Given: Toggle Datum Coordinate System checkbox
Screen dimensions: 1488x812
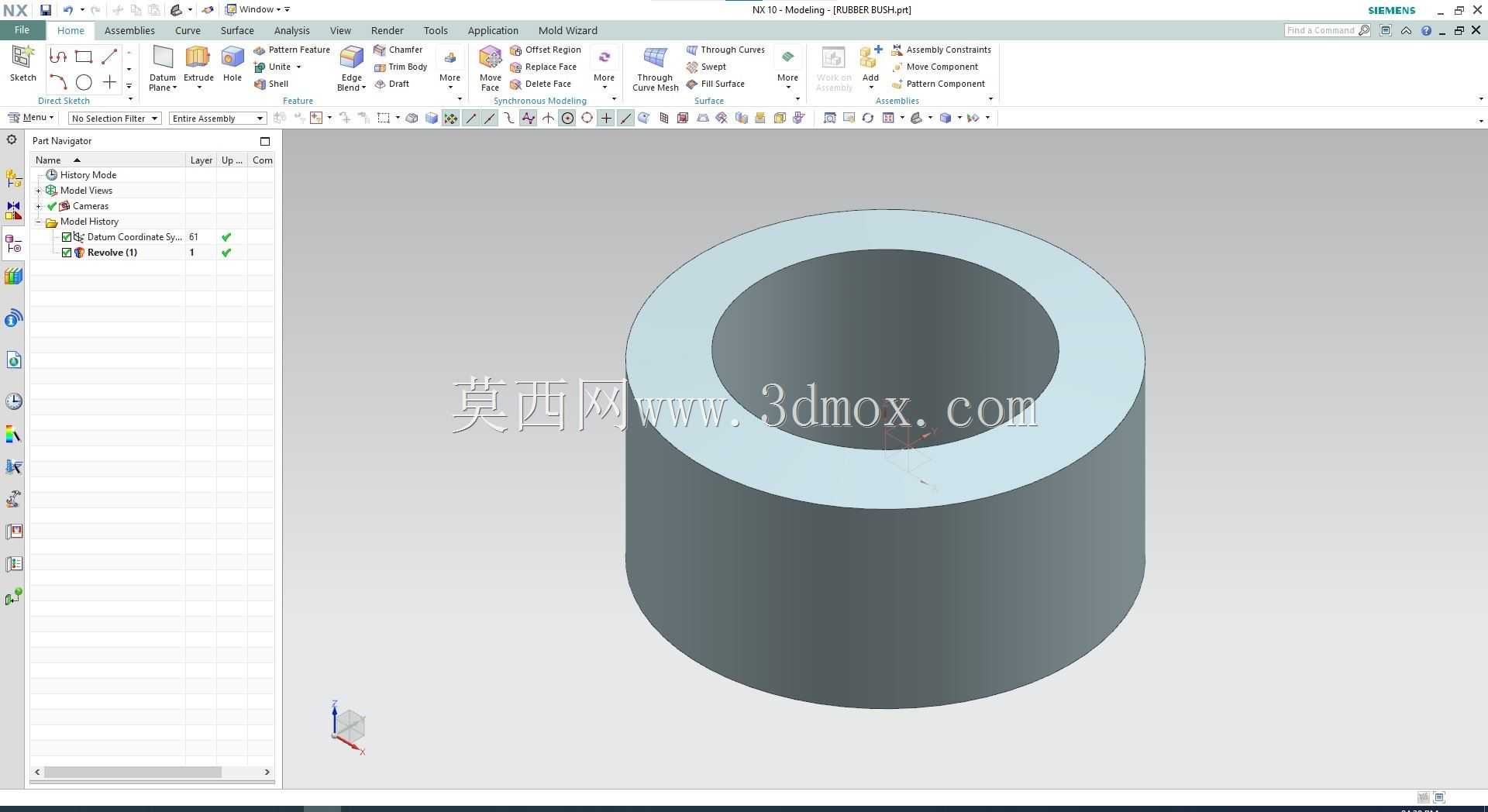Looking at the screenshot, I should [67, 237].
